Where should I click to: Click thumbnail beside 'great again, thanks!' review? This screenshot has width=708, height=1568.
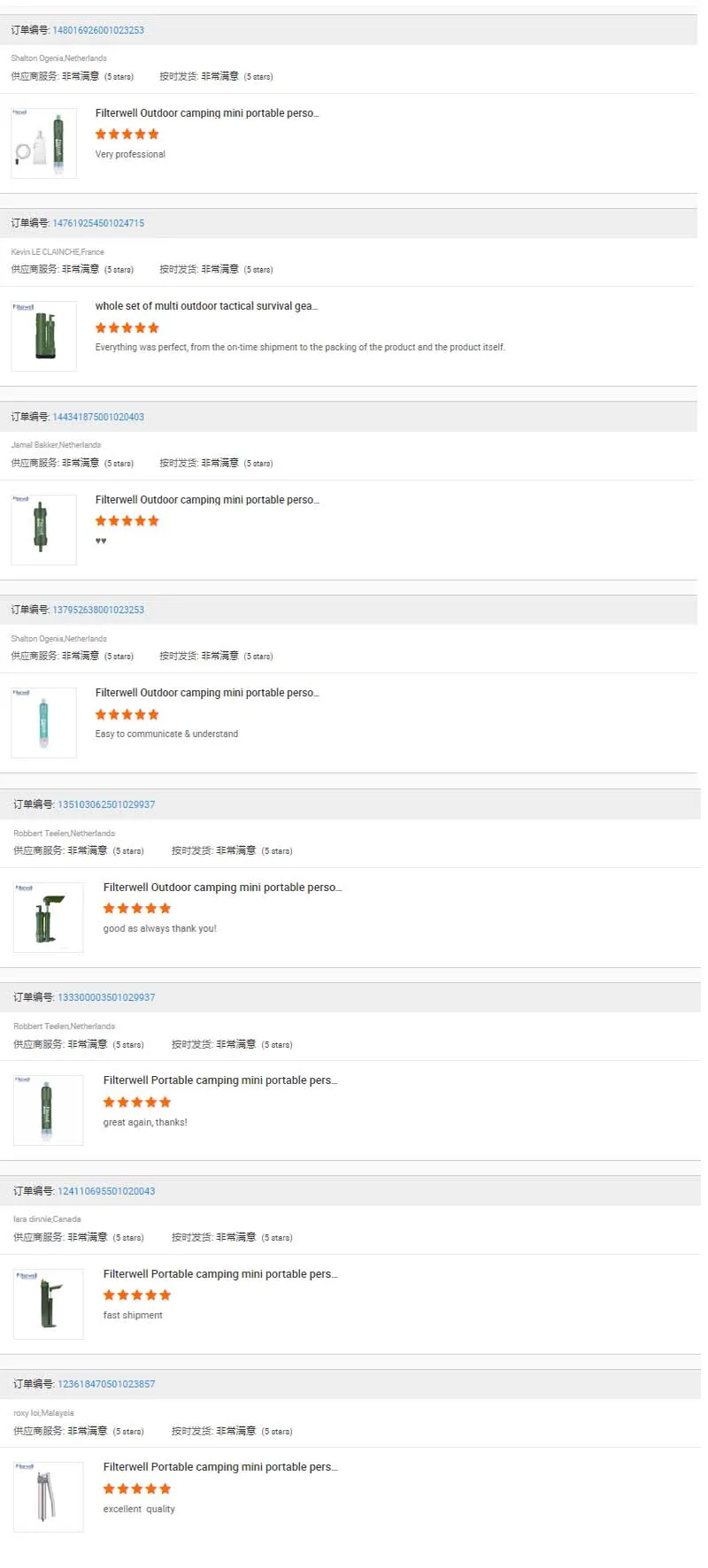pos(49,1111)
